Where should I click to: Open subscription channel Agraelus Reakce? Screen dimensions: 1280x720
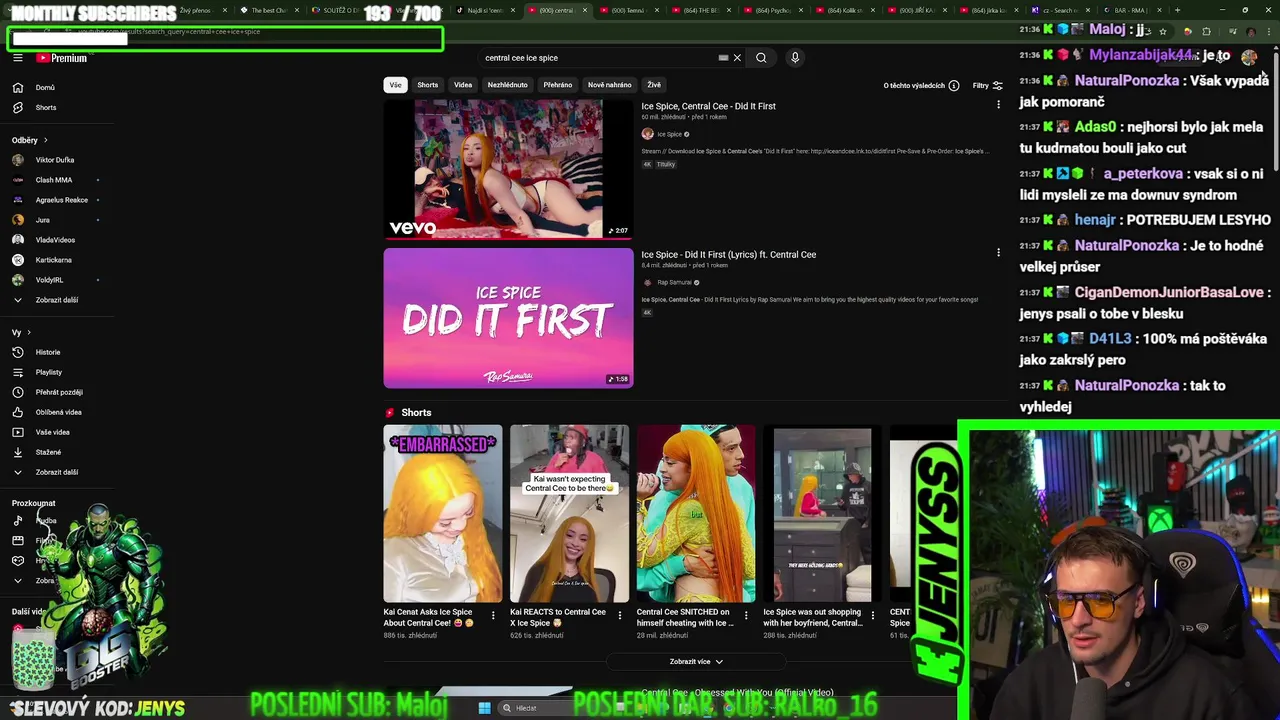coord(62,200)
